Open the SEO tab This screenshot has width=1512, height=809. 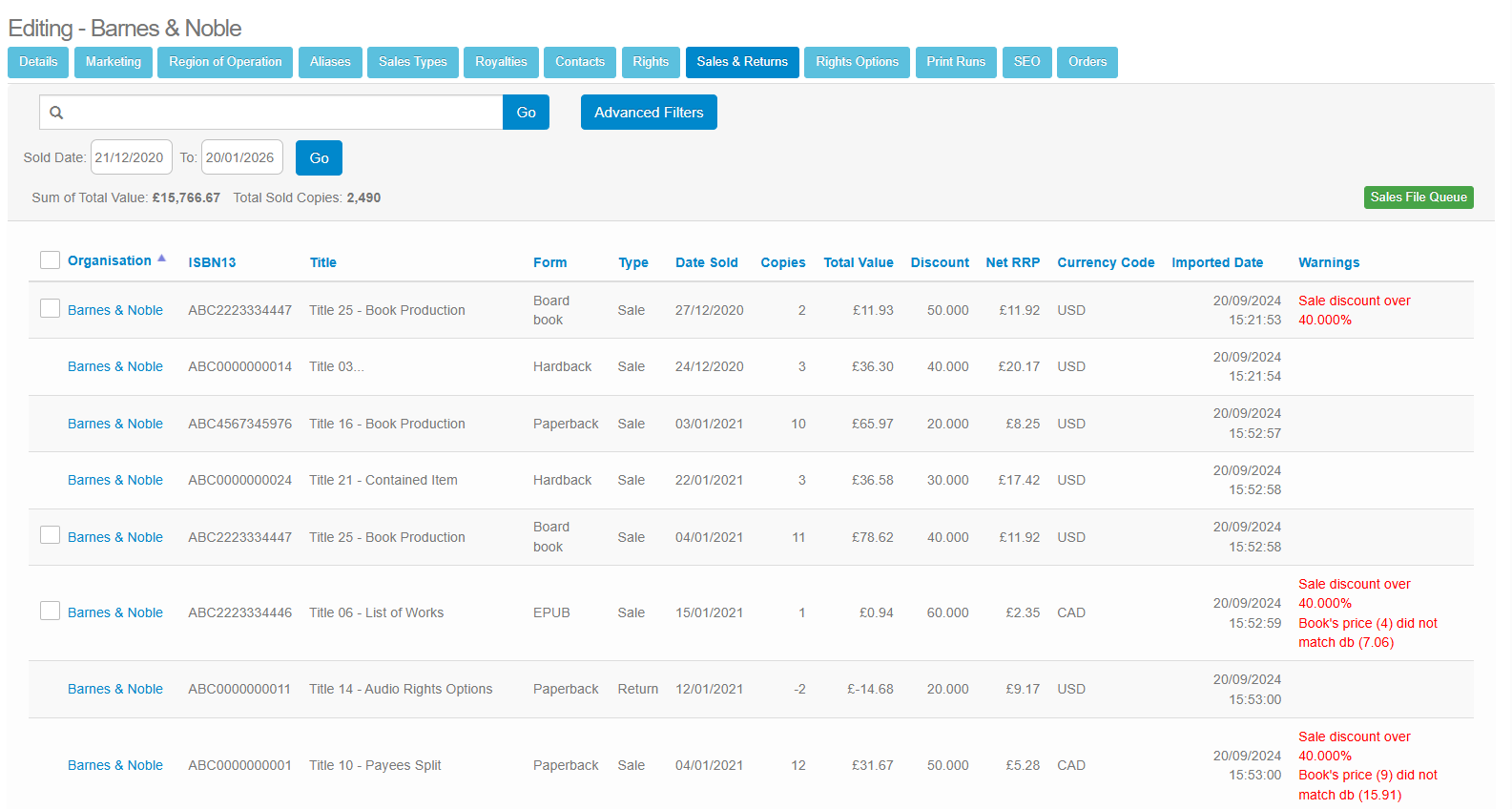point(1026,62)
